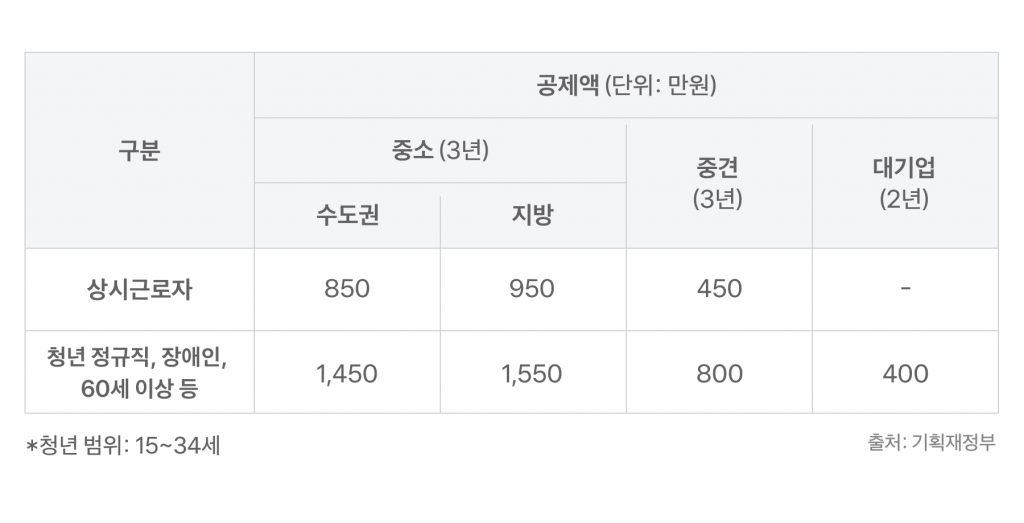Click the 중견 (3년) column header
Screen dimensions: 1024x523
click(719, 183)
